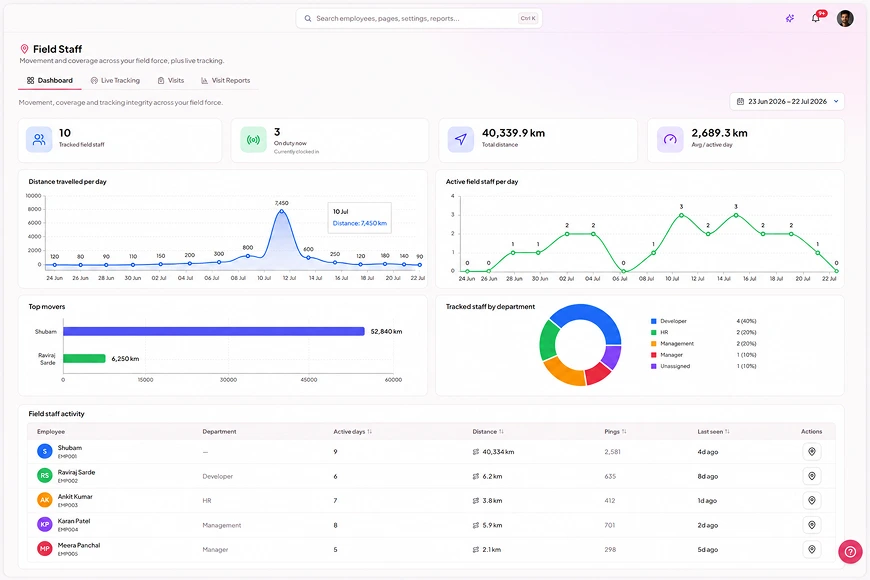Click the On duty now signal icon
Screen dimensions: 870x580
[253, 139]
